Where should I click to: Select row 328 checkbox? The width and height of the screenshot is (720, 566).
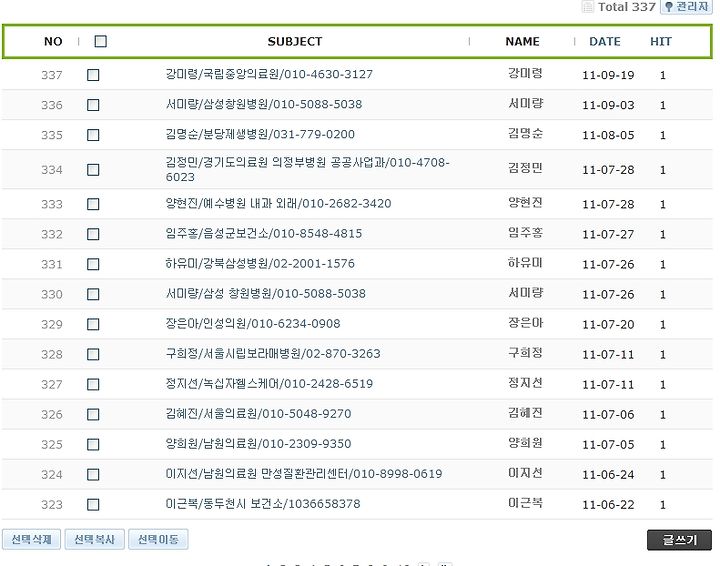93,354
